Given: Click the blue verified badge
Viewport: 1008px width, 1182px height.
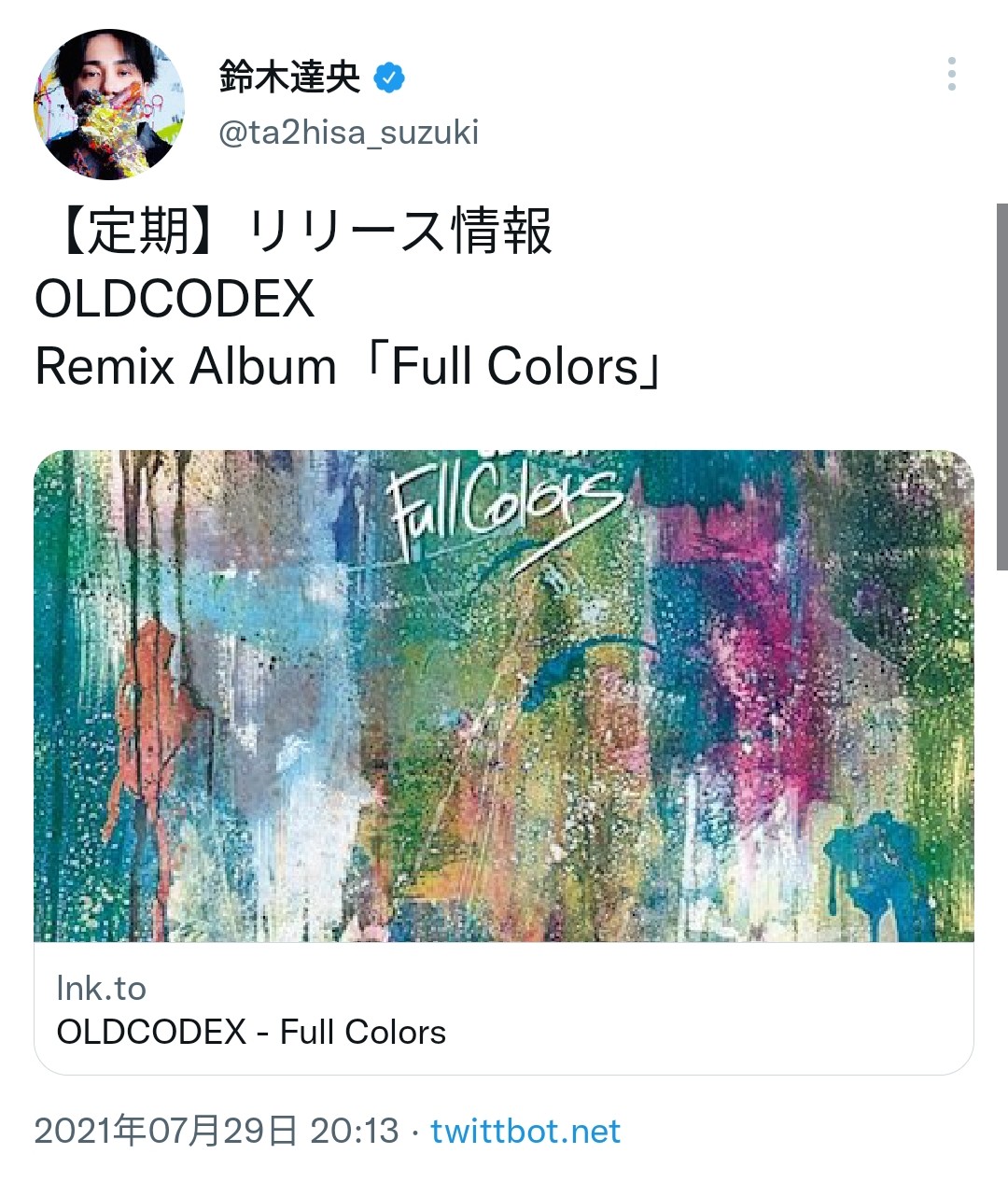Looking at the screenshot, I should point(389,77).
